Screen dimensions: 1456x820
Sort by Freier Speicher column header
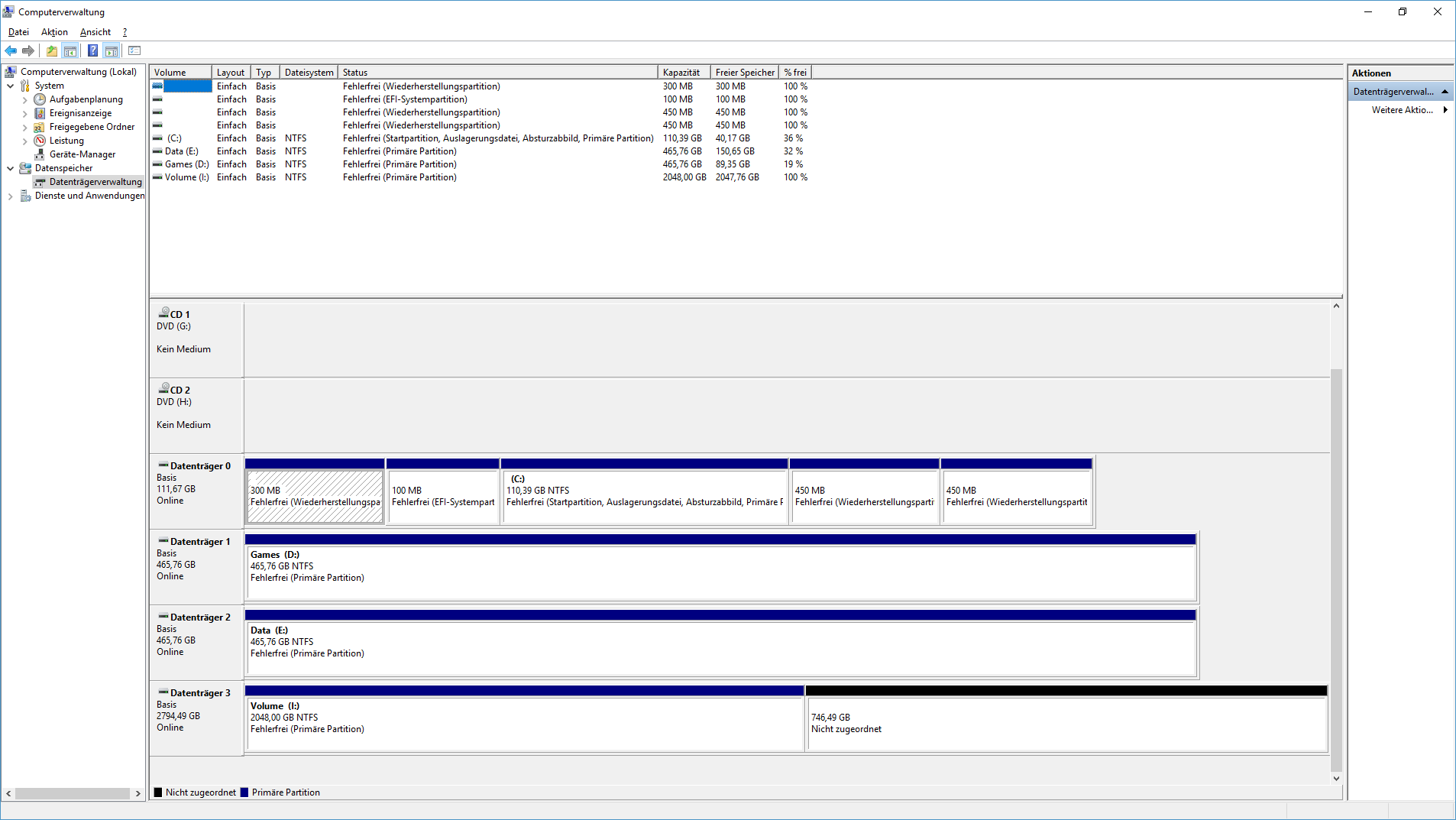click(745, 73)
